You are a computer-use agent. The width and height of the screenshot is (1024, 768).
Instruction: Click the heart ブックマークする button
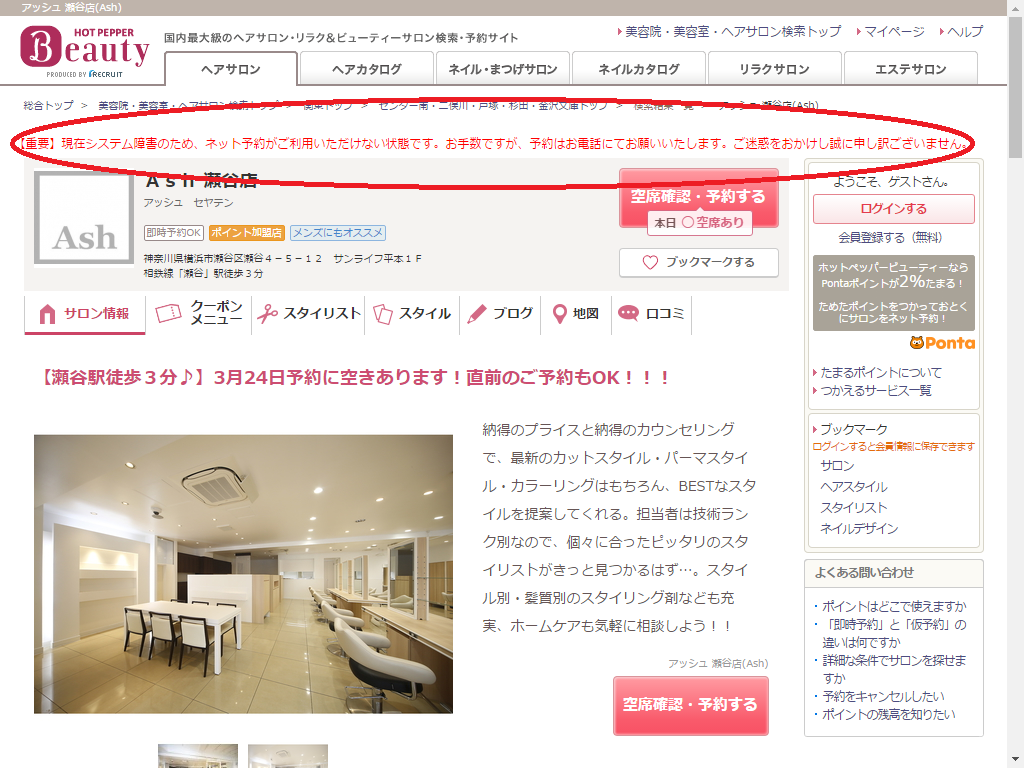[x=699, y=263]
